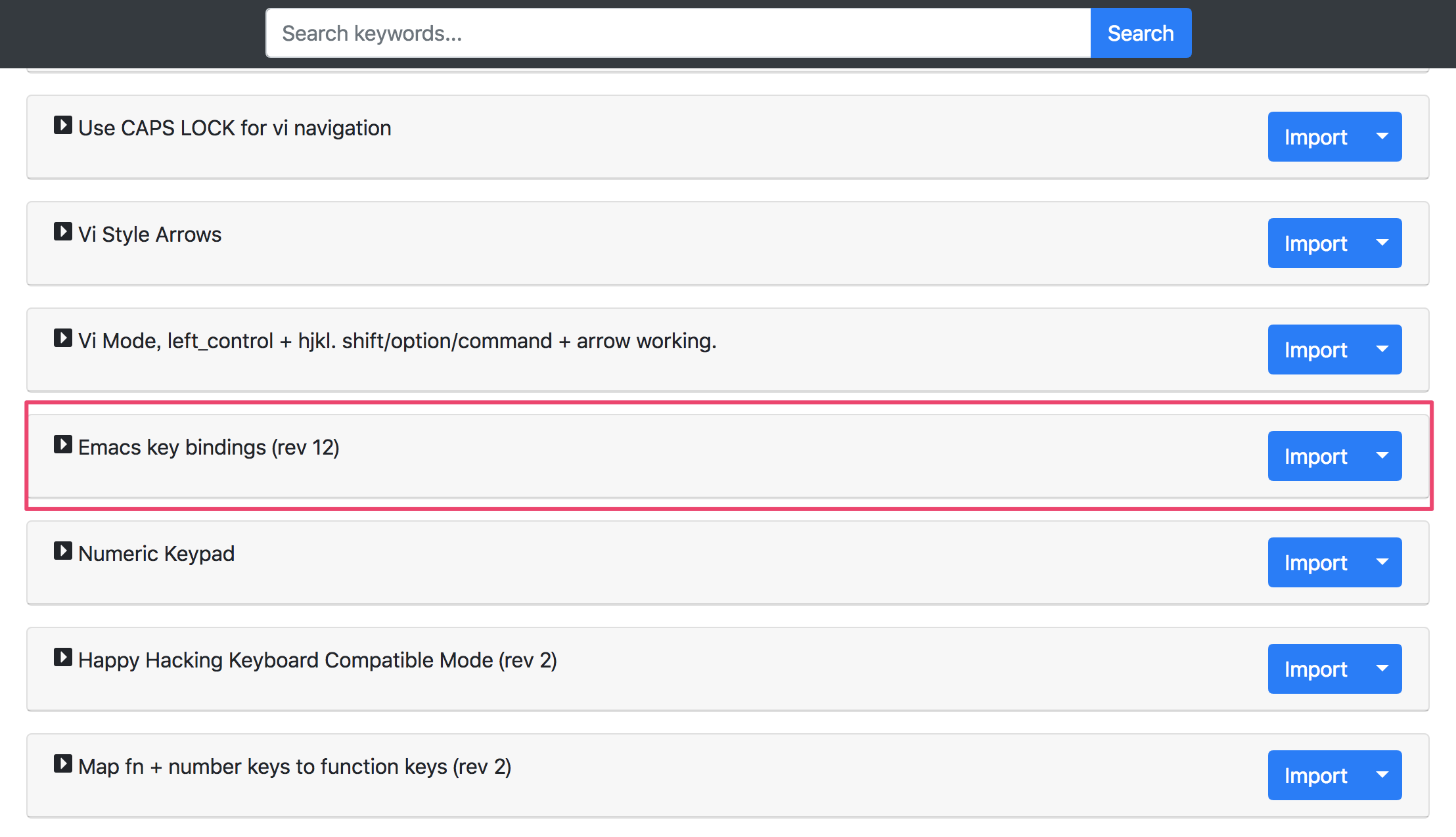Expand the Numeric Keypad entry
This screenshot has height=837, width=1456.
click(x=63, y=551)
